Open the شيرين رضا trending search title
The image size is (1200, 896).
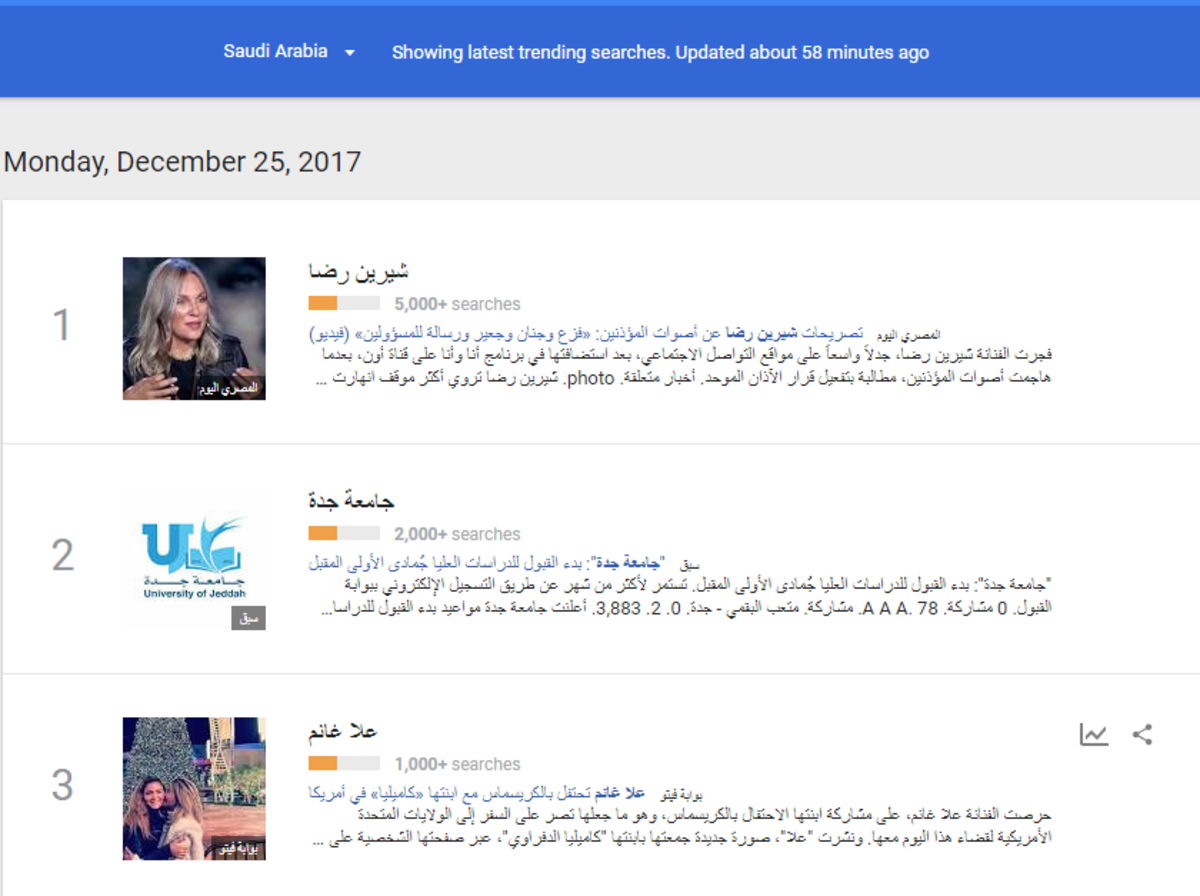point(359,272)
